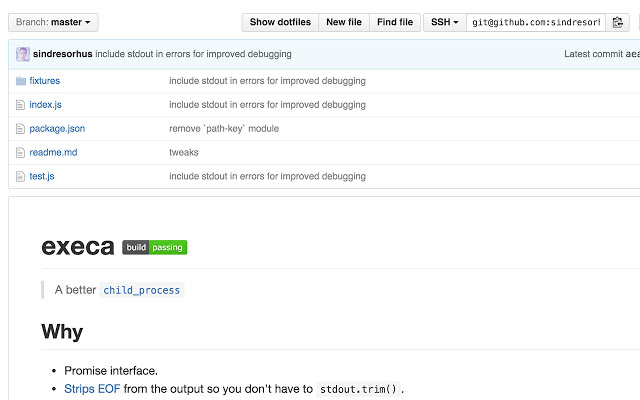Click the package.json file icon
The width and height of the screenshot is (640, 400).
click(20, 129)
